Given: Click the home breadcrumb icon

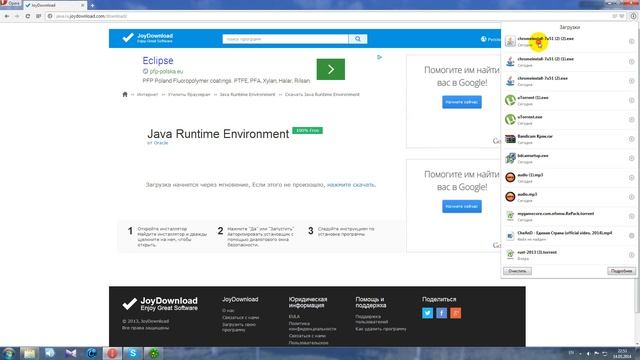Looking at the screenshot, I should pos(125,94).
